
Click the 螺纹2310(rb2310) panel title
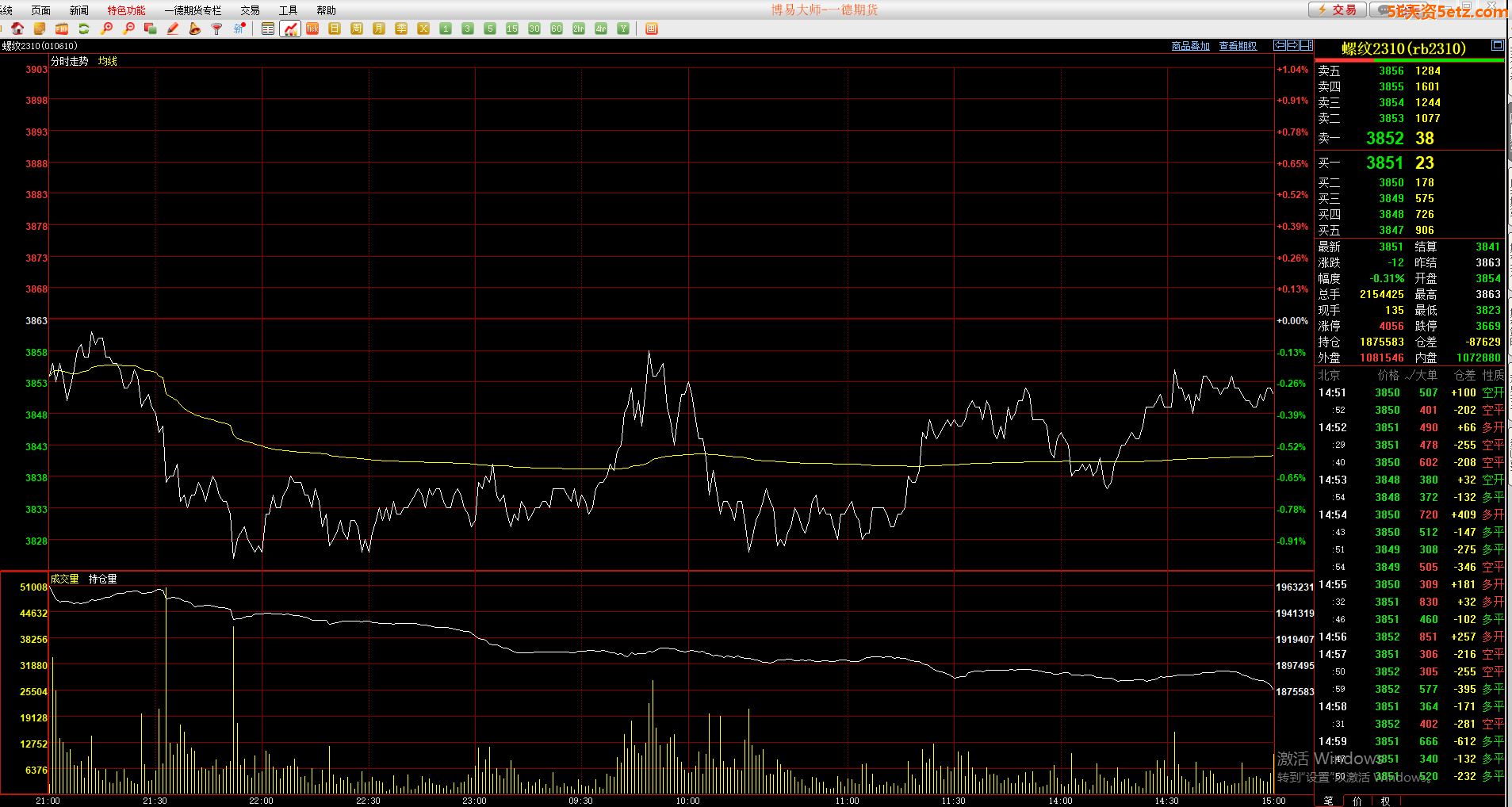click(x=1403, y=48)
